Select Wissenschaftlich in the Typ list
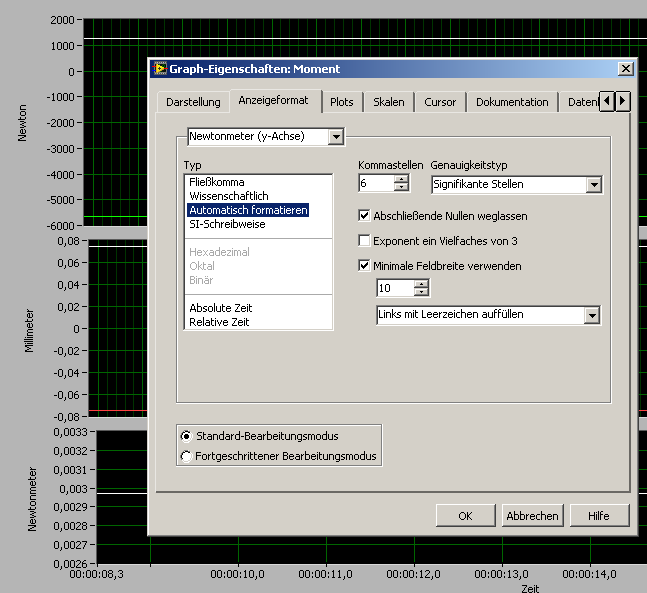Screen dimensions: 647x593 [229, 196]
